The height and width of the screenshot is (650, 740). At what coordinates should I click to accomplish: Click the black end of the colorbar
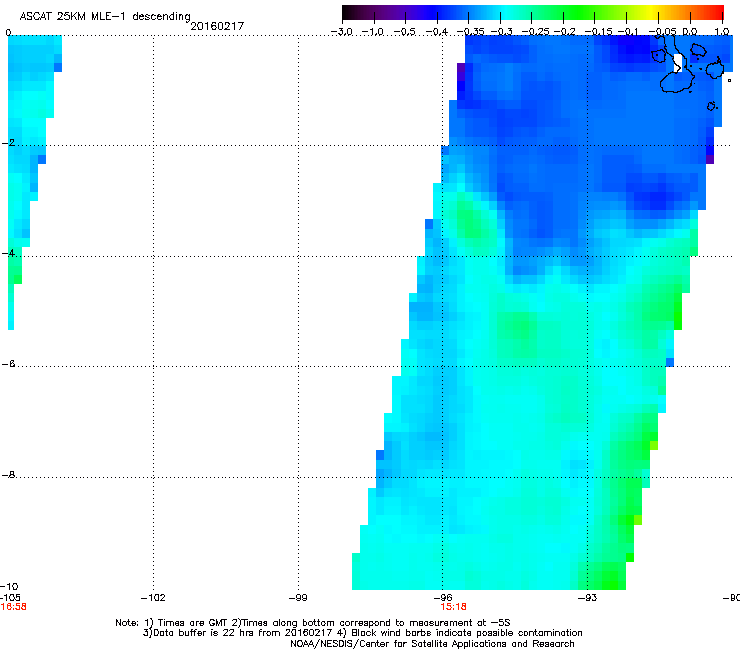(348, 12)
